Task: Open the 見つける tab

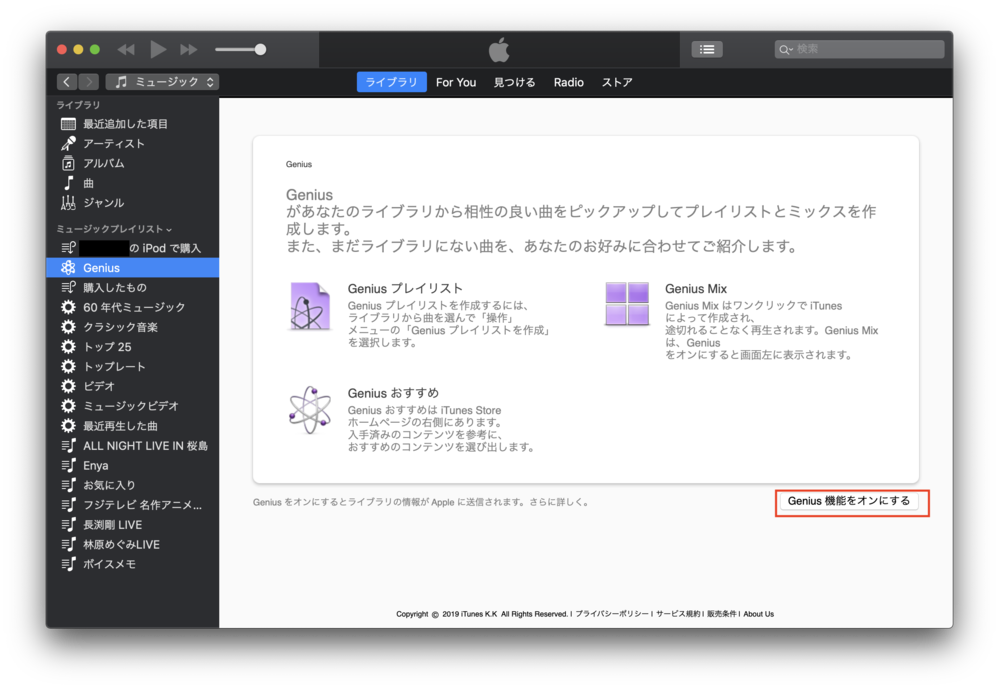Action: (x=514, y=82)
